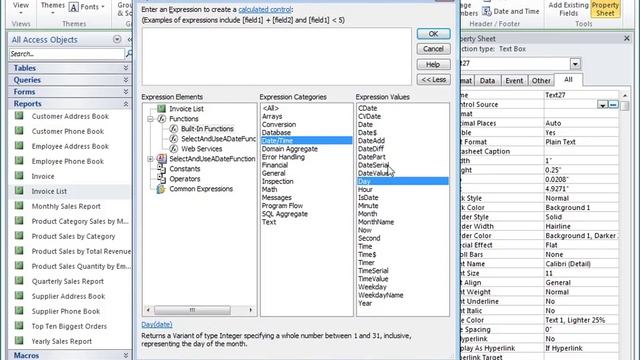Image resolution: width=640 pixels, height=360 pixels.
Task: Click the Quarterly Sales Report icon
Action: [x=19, y=281]
